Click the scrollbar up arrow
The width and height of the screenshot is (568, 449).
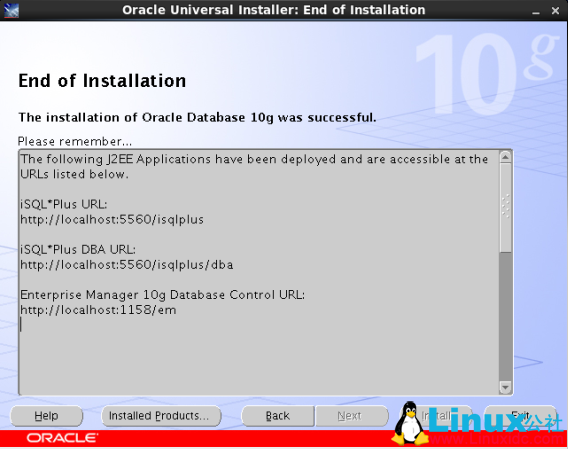pyautogui.click(x=505, y=157)
